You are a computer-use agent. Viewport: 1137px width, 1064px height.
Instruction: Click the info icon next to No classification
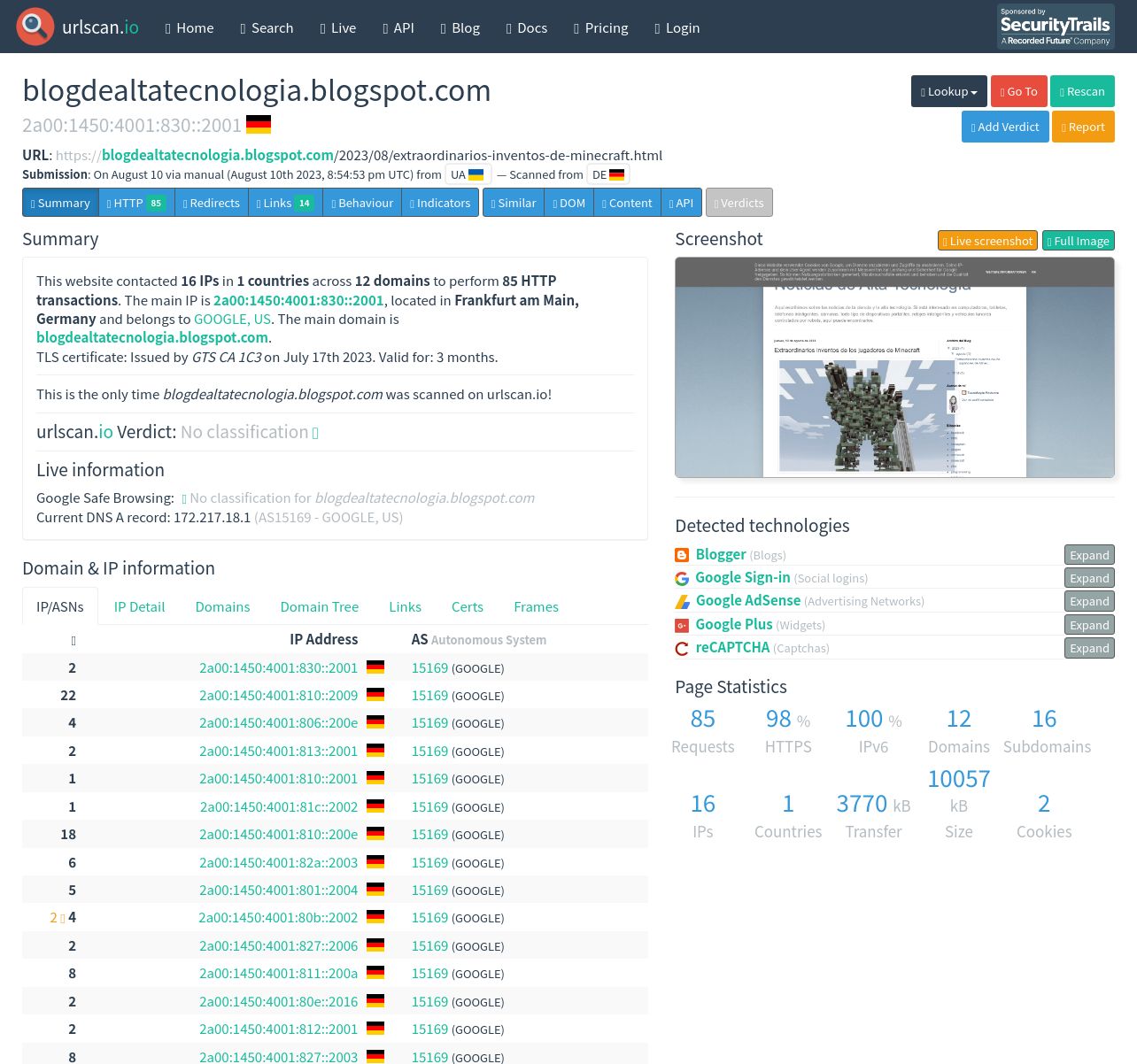[315, 433]
